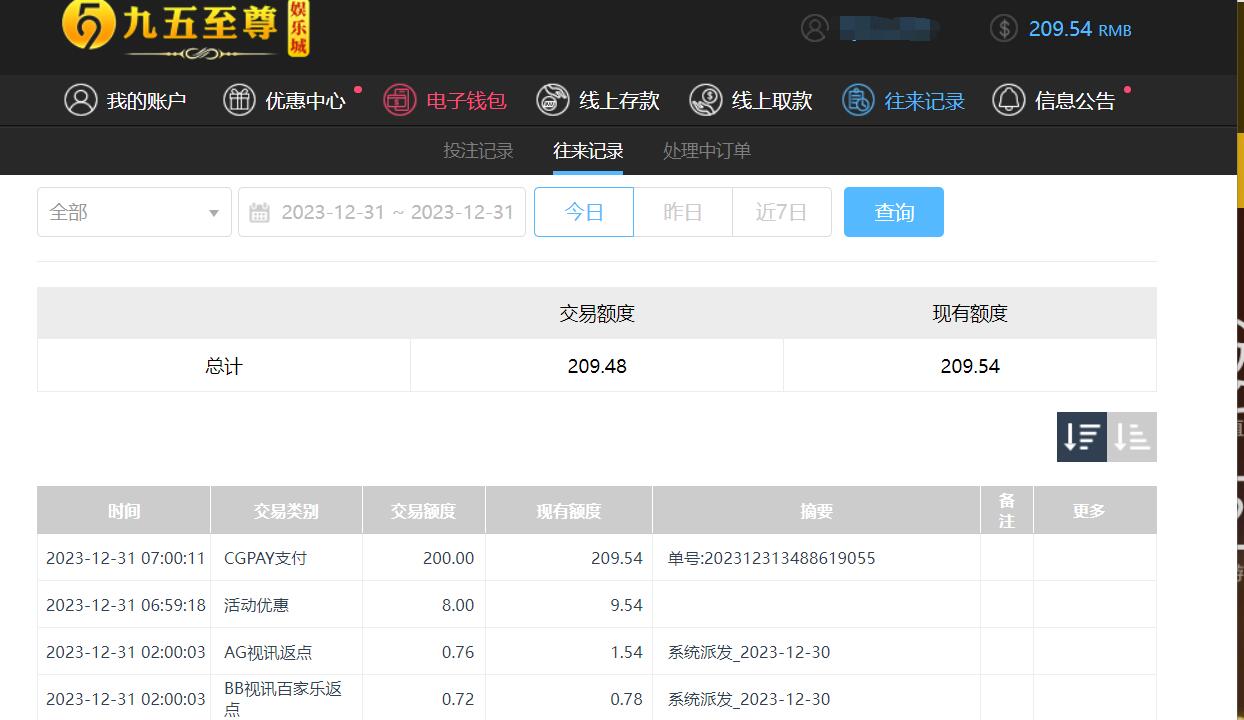Click the 摘要 column header

coord(816,511)
